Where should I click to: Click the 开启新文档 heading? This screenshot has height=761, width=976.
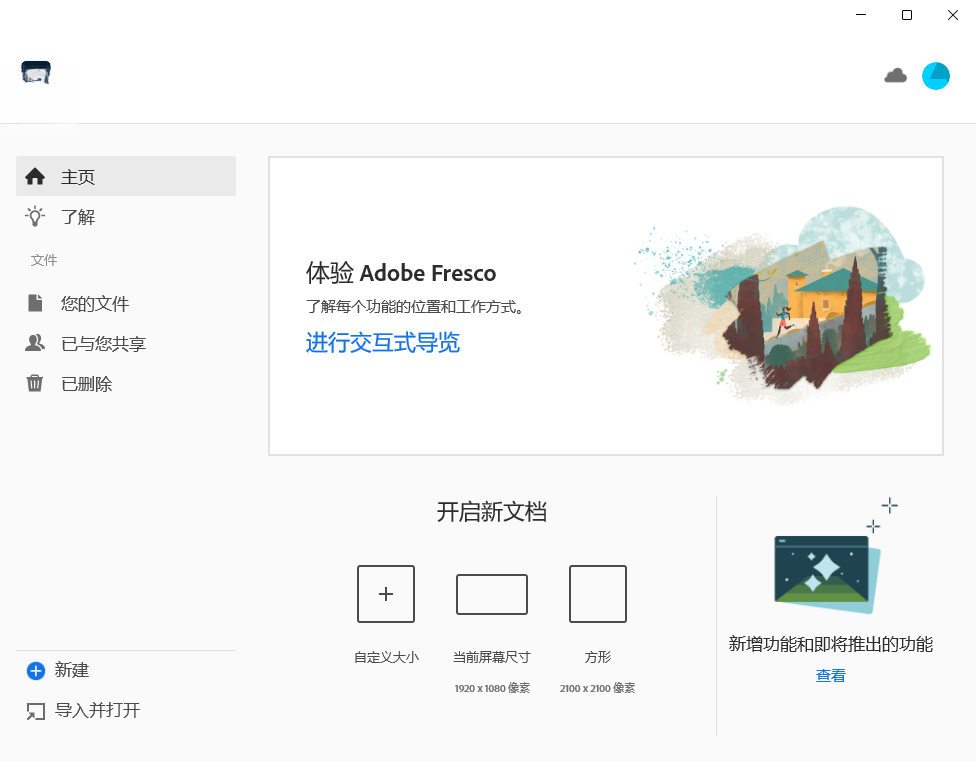(x=492, y=512)
